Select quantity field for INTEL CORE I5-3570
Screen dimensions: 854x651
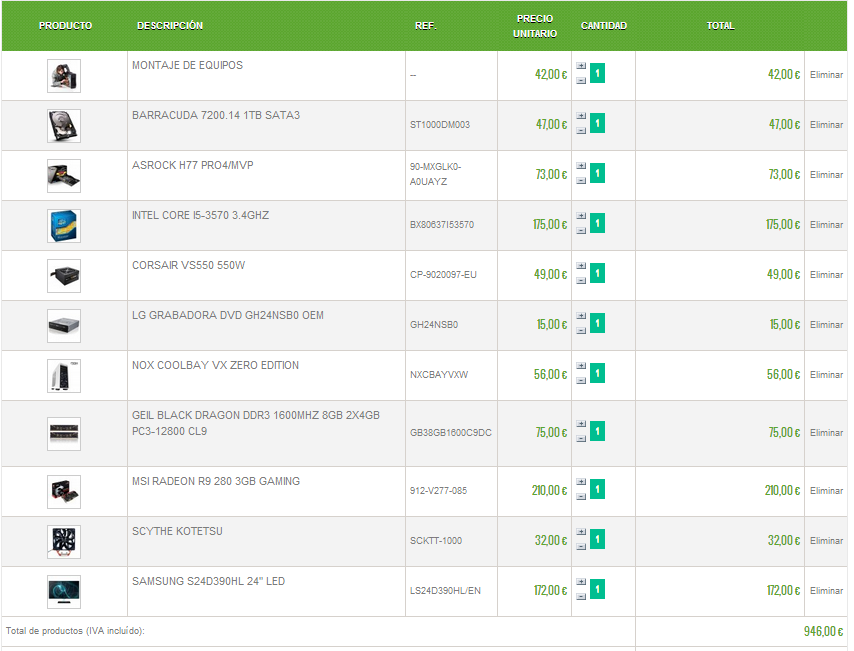[597, 224]
